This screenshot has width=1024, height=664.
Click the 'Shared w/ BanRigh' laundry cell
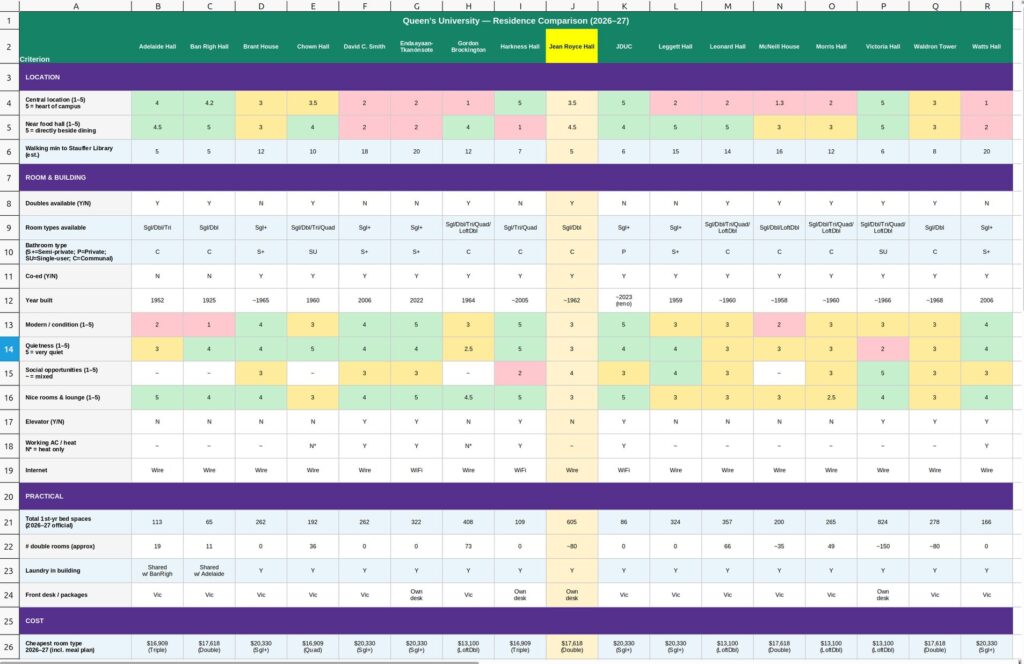coord(157,571)
